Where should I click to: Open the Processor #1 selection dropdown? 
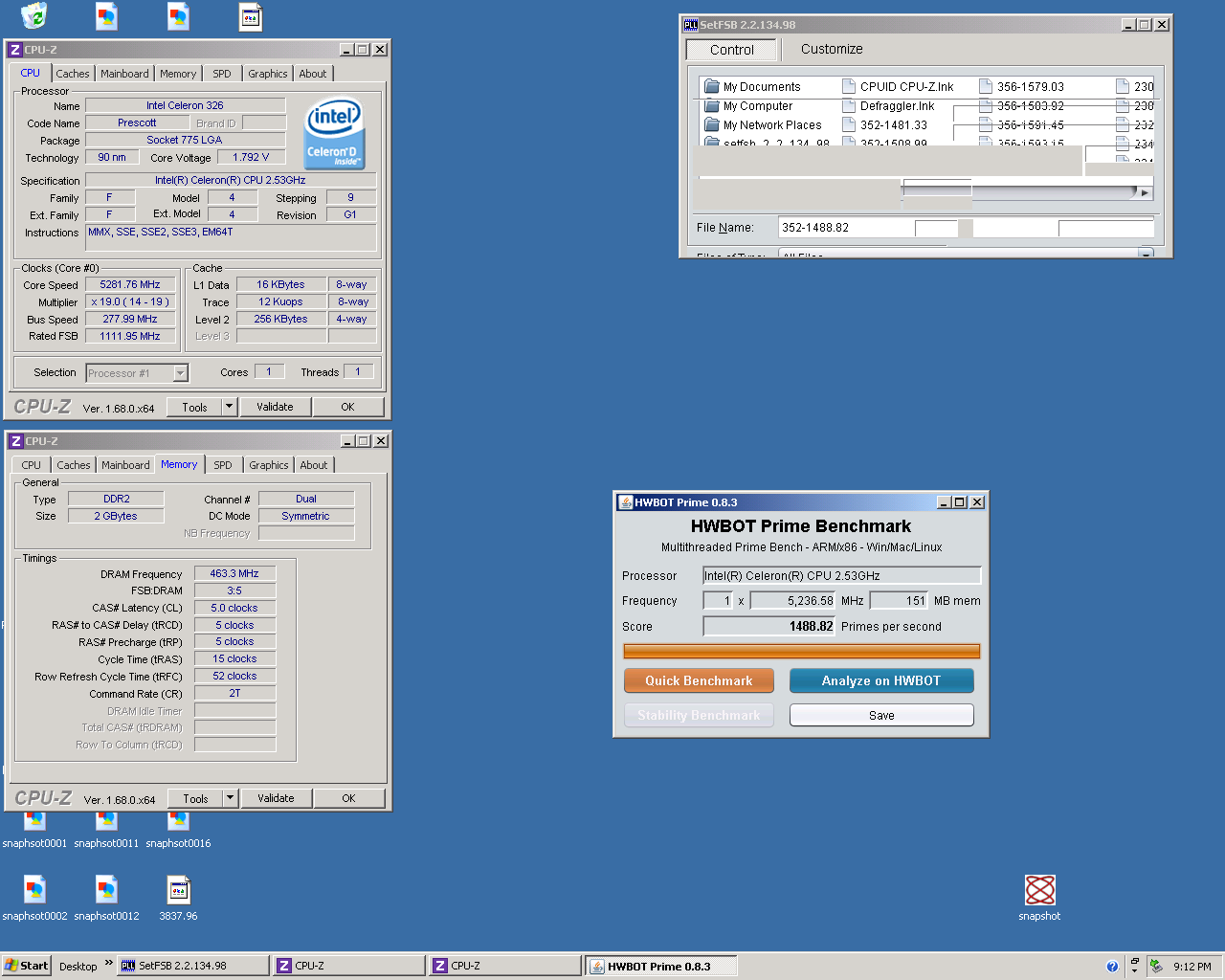pyautogui.click(x=180, y=373)
